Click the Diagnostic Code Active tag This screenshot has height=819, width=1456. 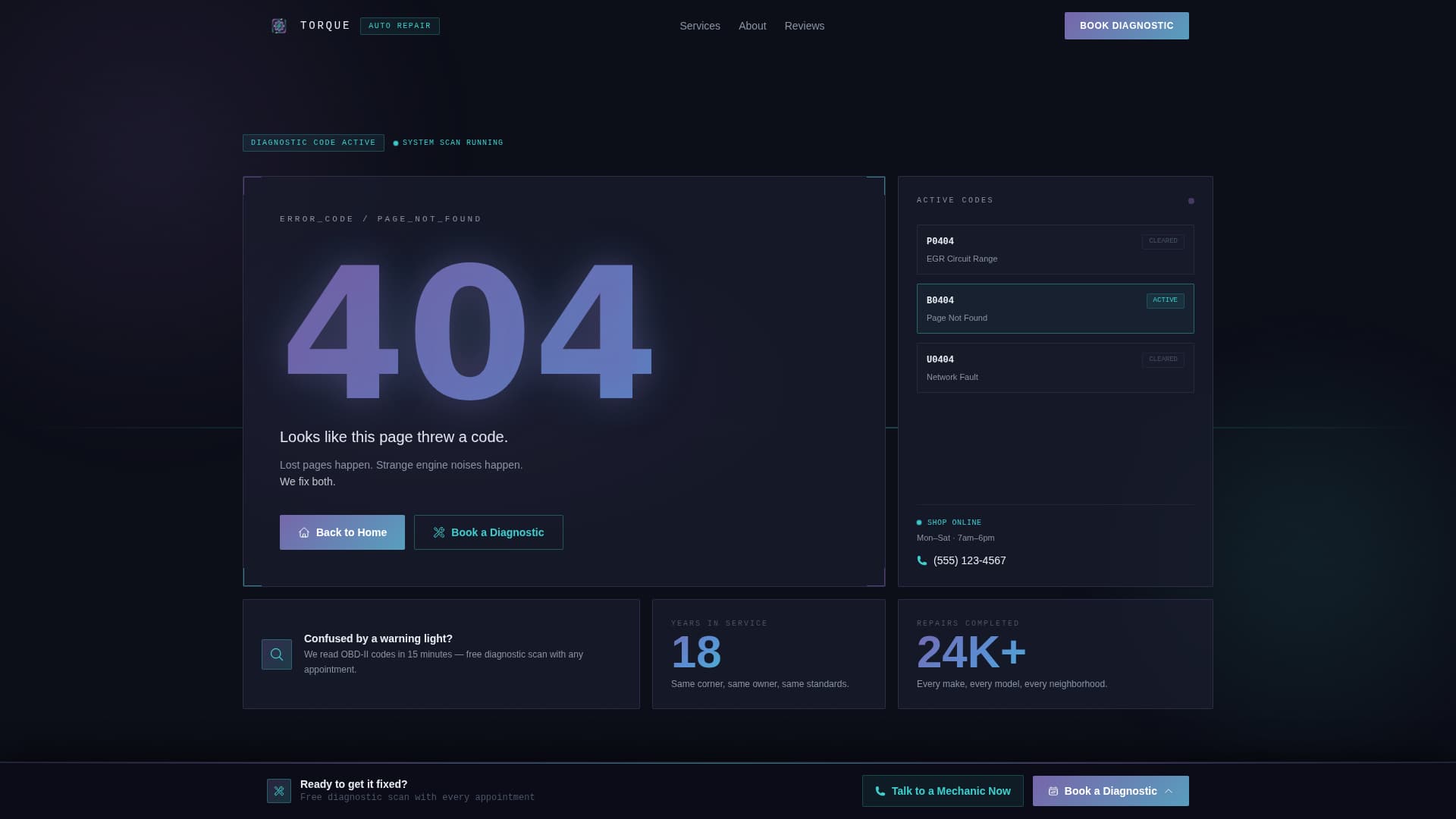(313, 143)
